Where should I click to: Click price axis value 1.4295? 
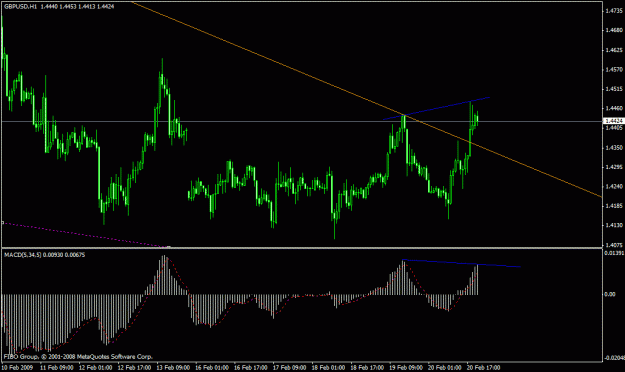[x=613, y=167]
